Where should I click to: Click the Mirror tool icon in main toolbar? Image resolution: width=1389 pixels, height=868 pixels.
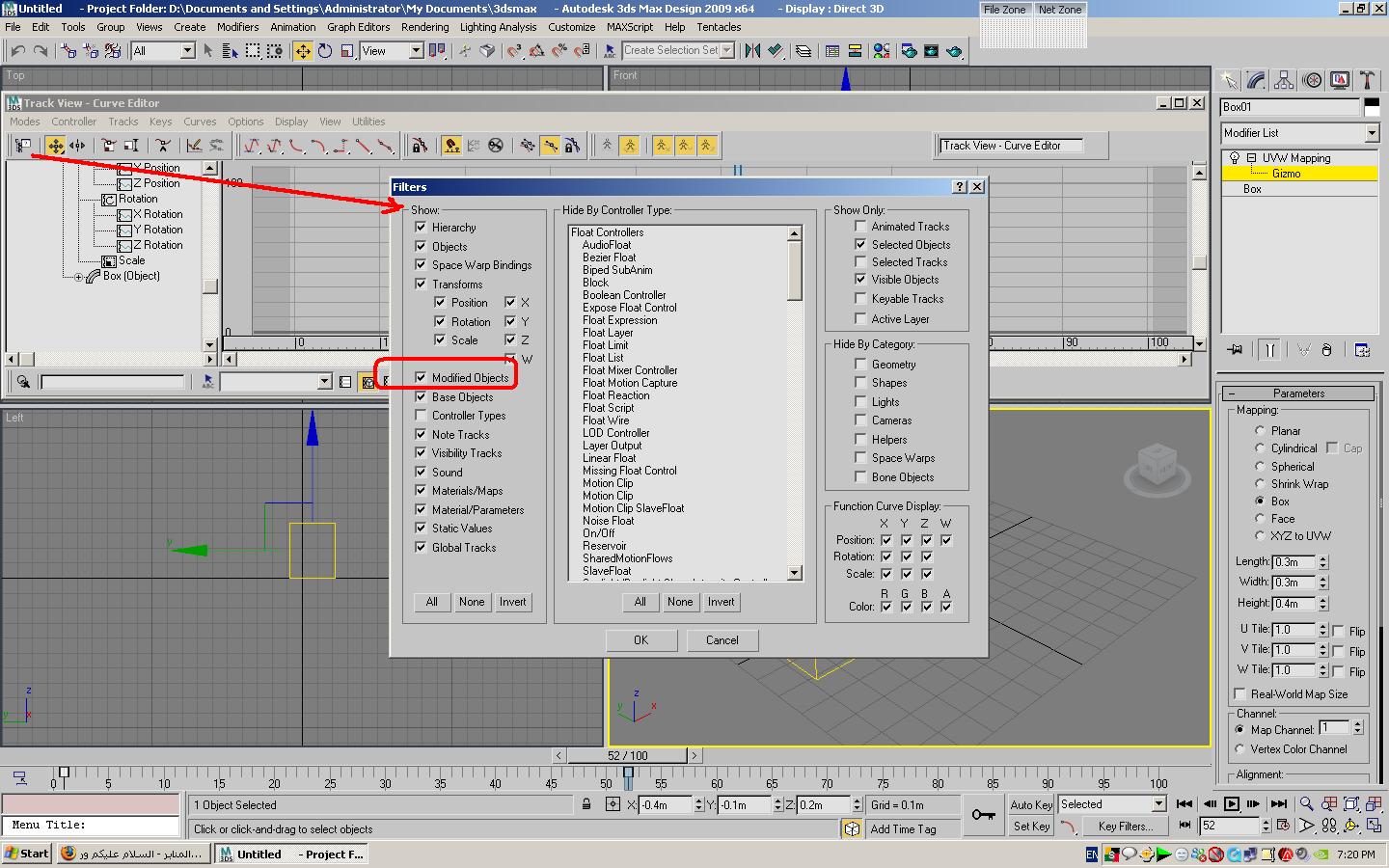tap(752, 51)
